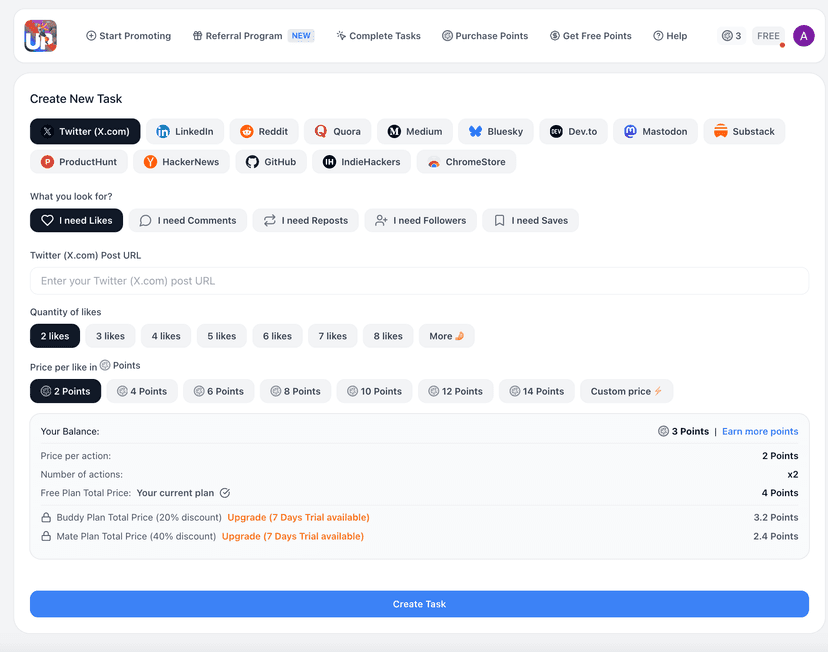Choose the ProductHunt platform
The height and width of the screenshot is (652, 828).
77,162
